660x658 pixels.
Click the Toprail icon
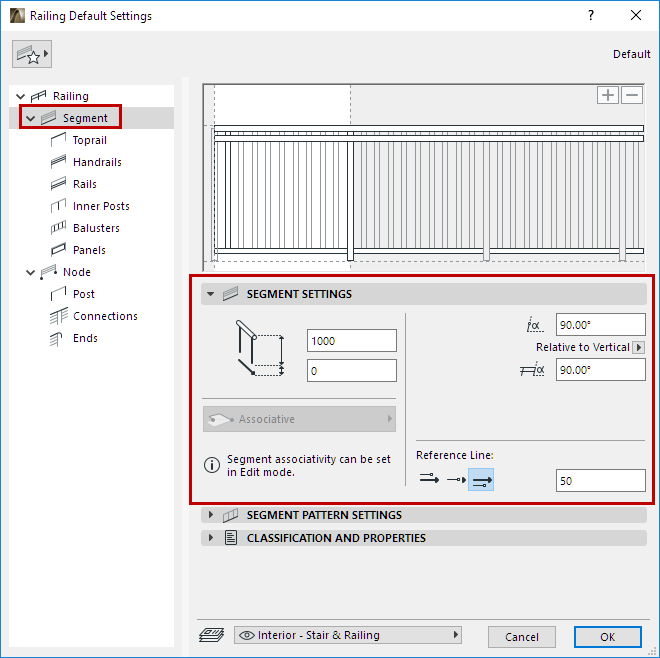pyautogui.click(x=58, y=140)
